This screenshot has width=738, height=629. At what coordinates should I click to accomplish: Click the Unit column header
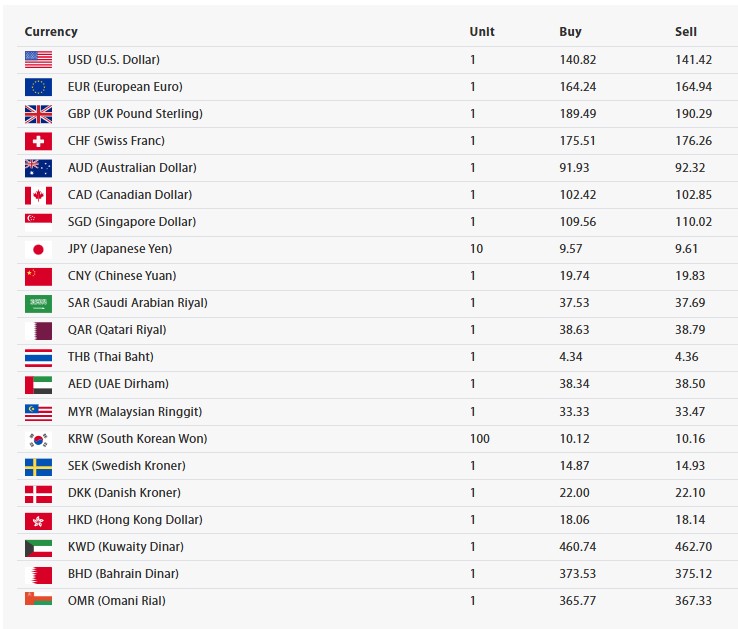click(x=482, y=32)
